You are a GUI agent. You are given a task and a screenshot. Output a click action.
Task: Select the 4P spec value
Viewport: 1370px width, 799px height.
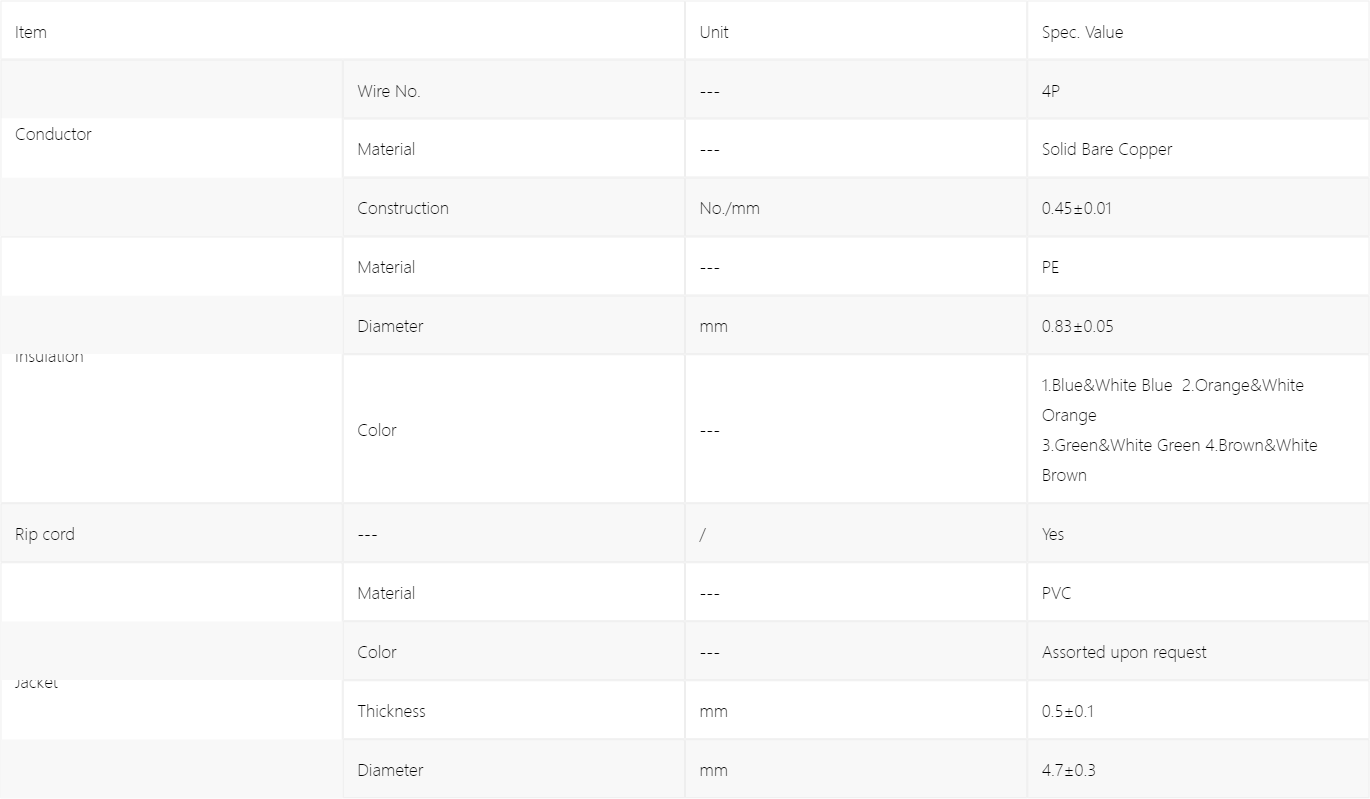pyautogui.click(x=1050, y=91)
